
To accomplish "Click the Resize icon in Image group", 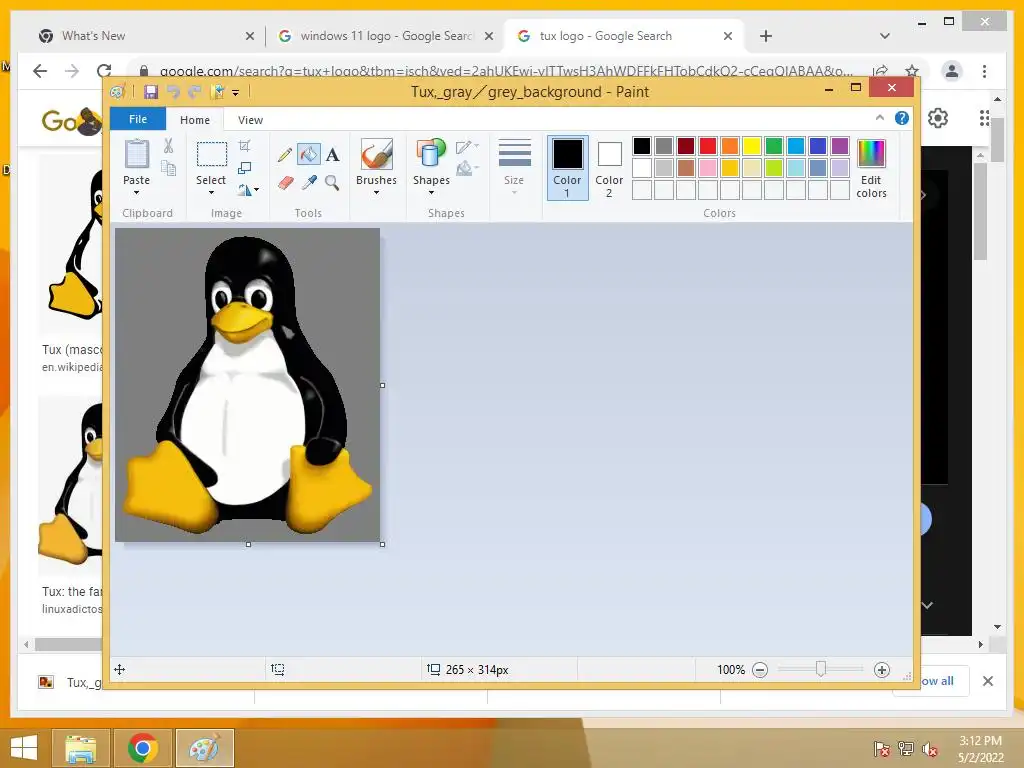I will pyautogui.click(x=244, y=168).
